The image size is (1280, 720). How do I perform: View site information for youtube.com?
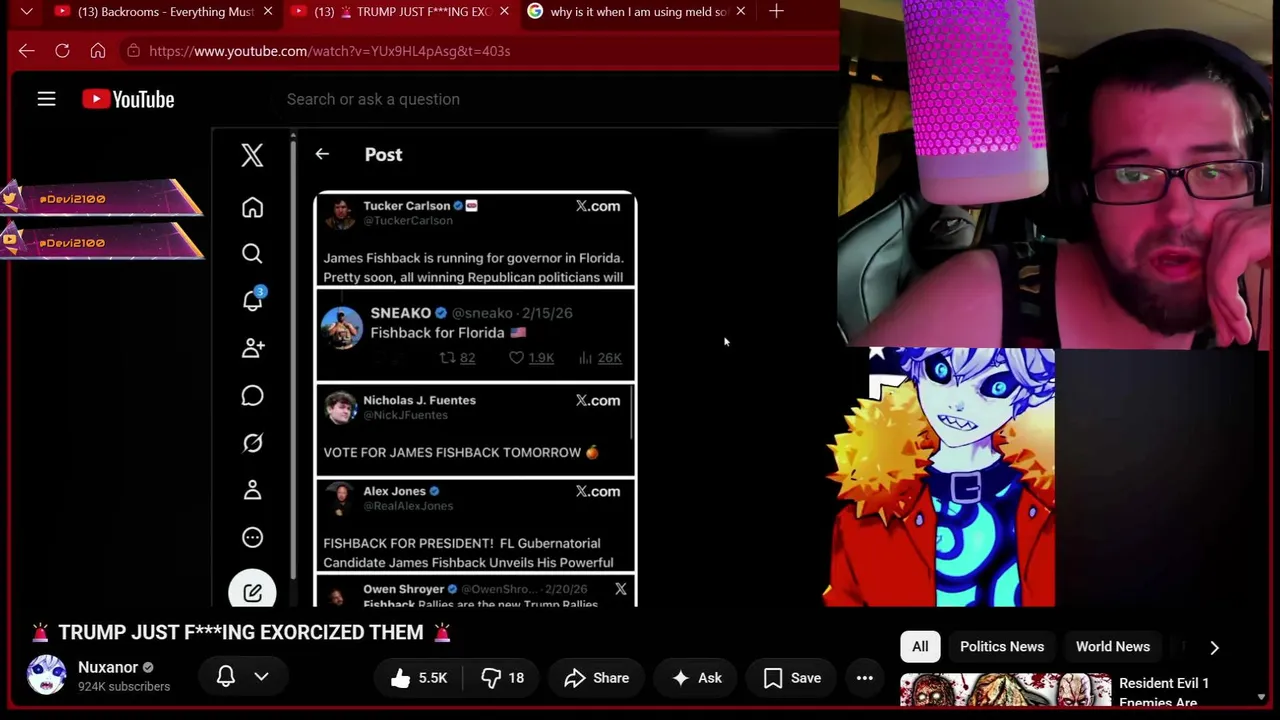133,51
